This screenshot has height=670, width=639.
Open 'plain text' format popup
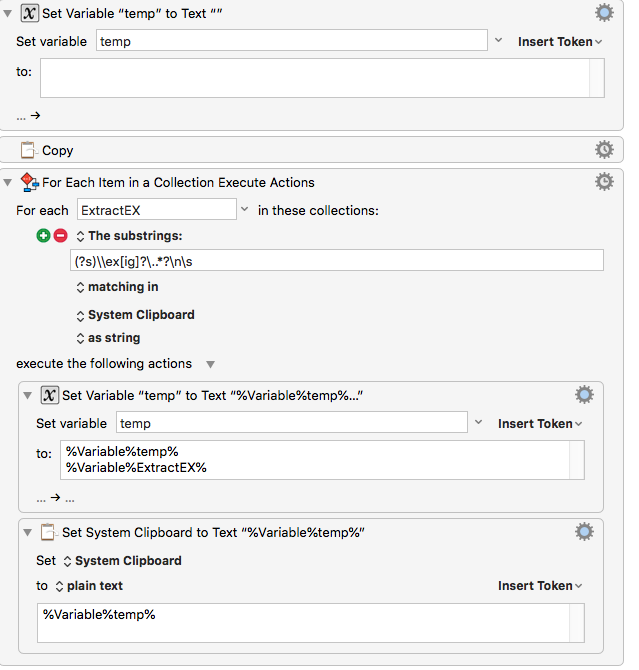89,586
